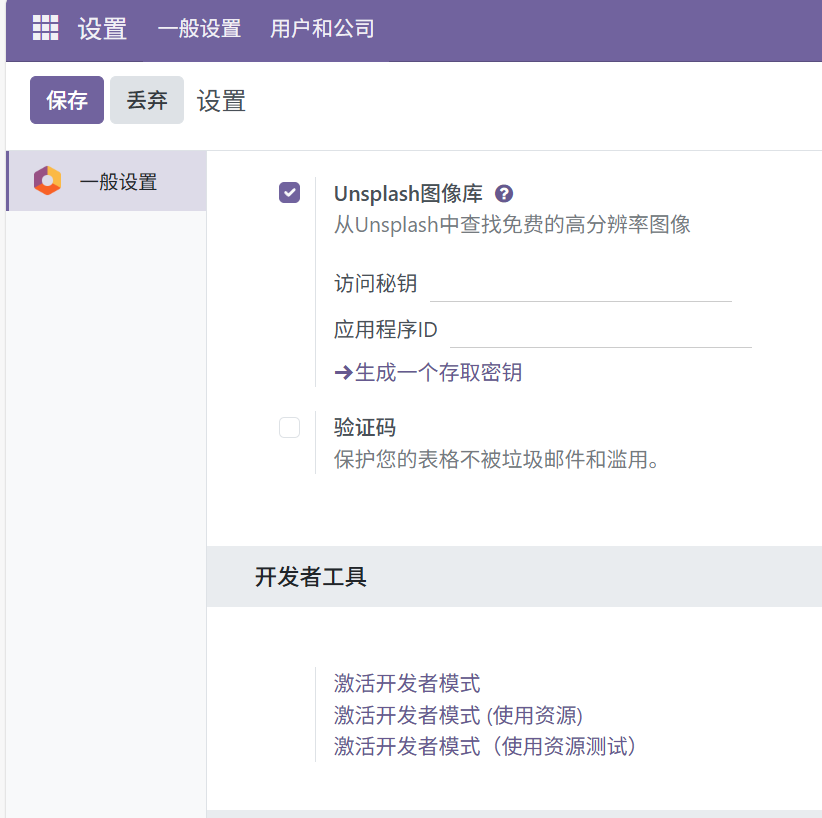Follow the 生成一个存取密钥 link

coord(428,373)
